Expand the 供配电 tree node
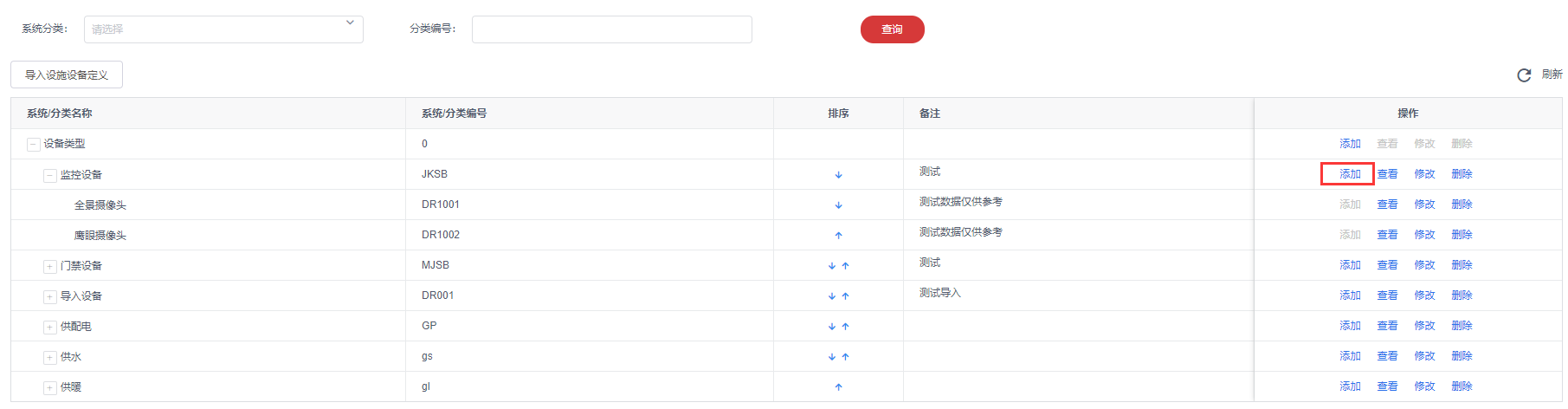Viewport: 1568px width, 409px height. coord(50,327)
